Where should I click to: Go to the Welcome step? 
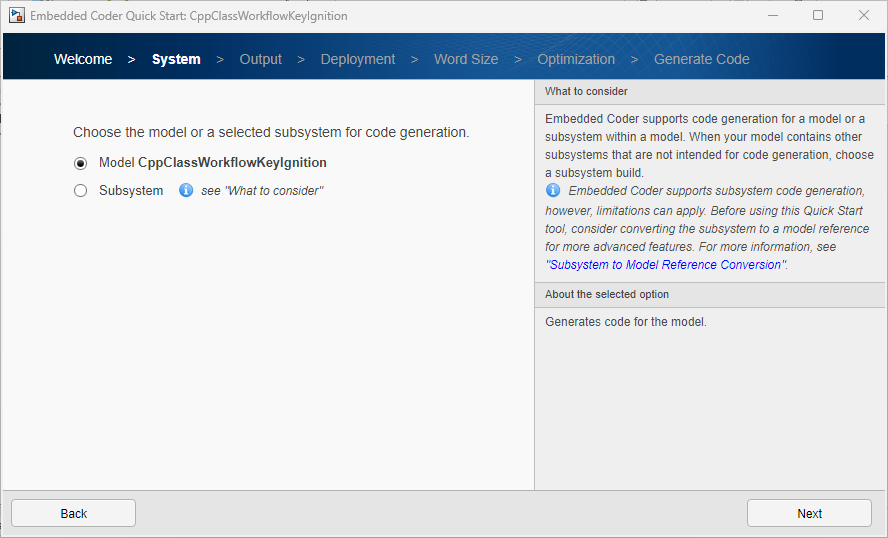(x=83, y=59)
